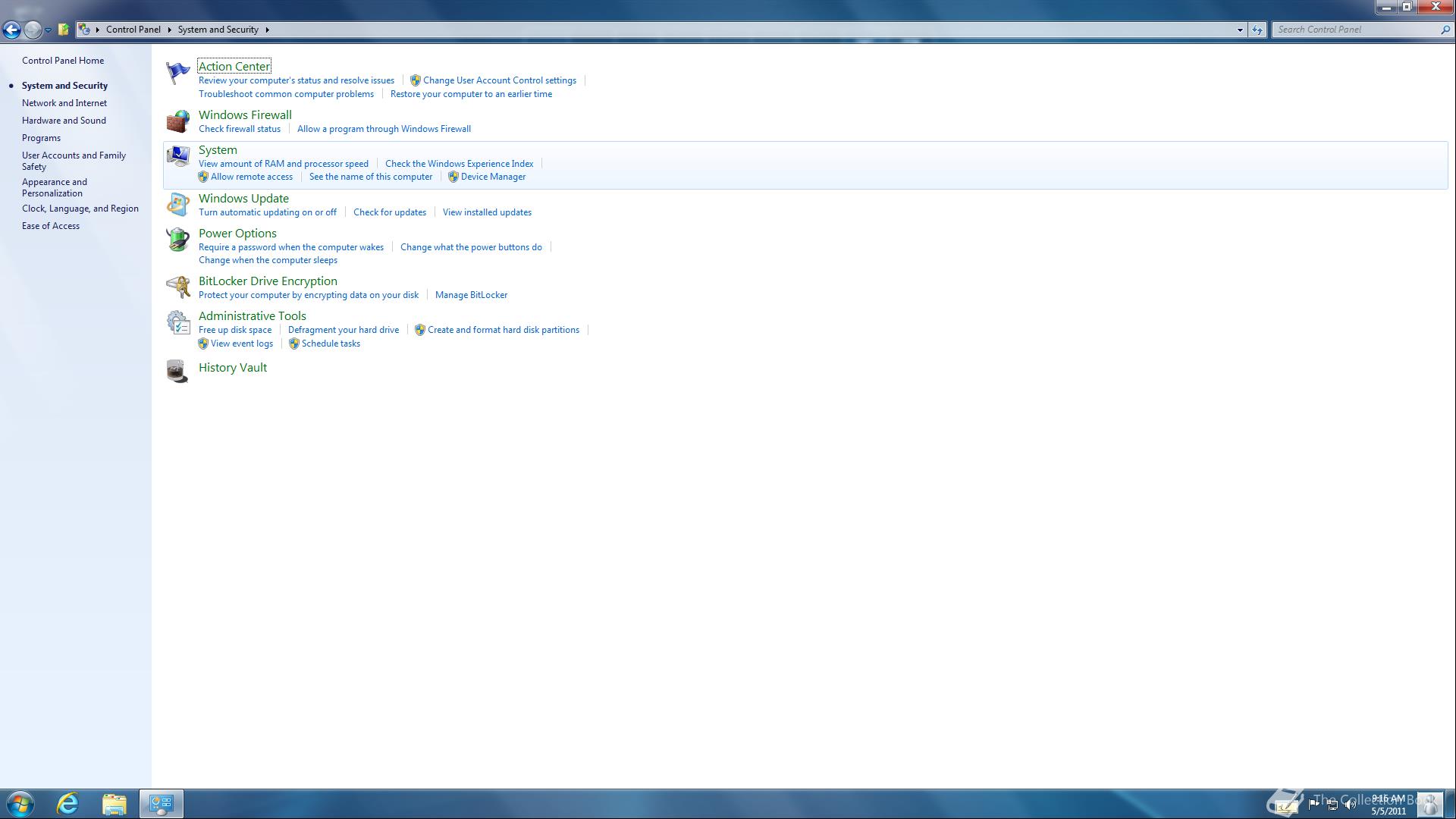Image resolution: width=1456 pixels, height=819 pixels.
Task: Click View amount of RAM and processor speed
Action: pyautogui.click(x=284, y=164)
